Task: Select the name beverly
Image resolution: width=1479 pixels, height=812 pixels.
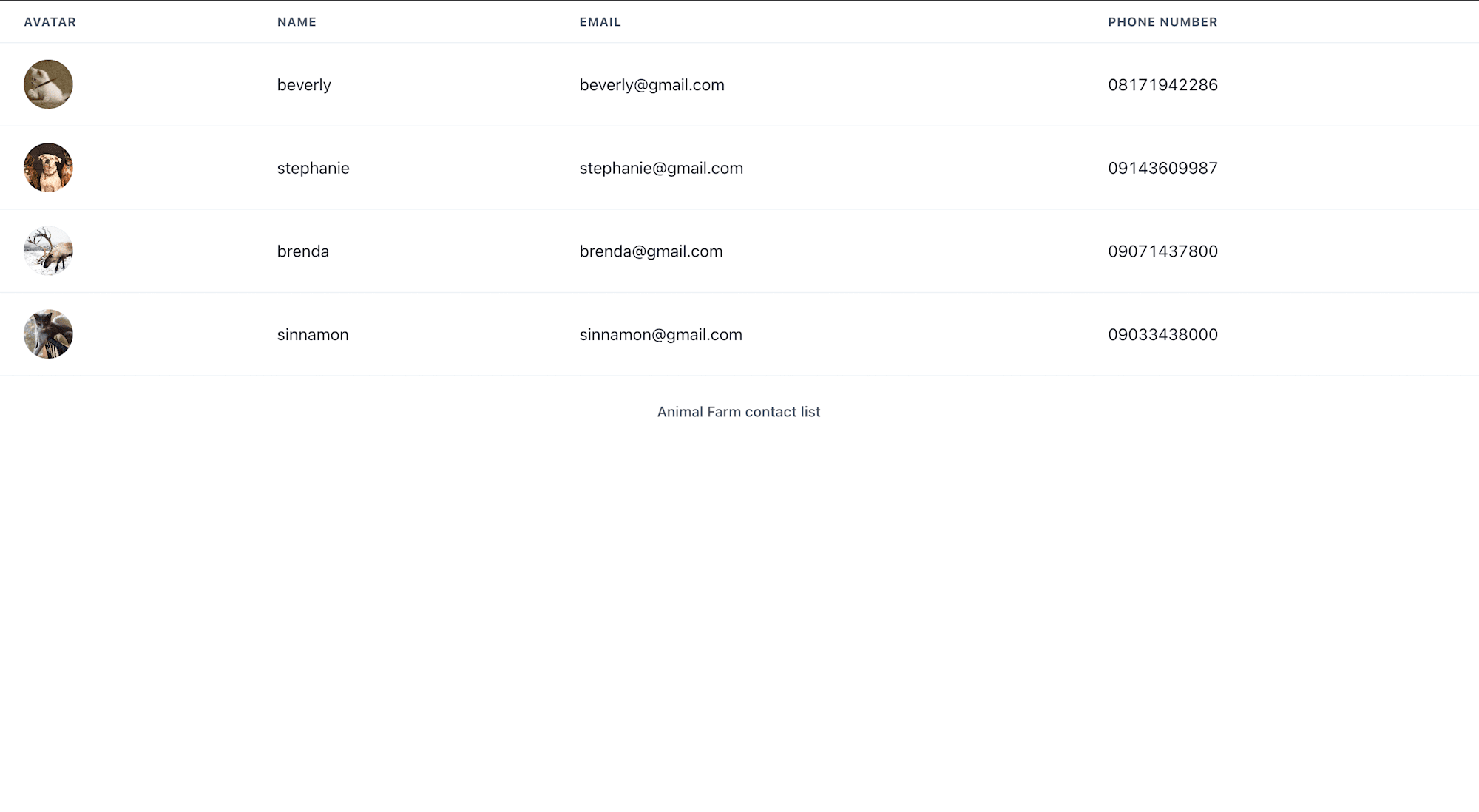Action: pyautogui.click(x=304, y=85)
